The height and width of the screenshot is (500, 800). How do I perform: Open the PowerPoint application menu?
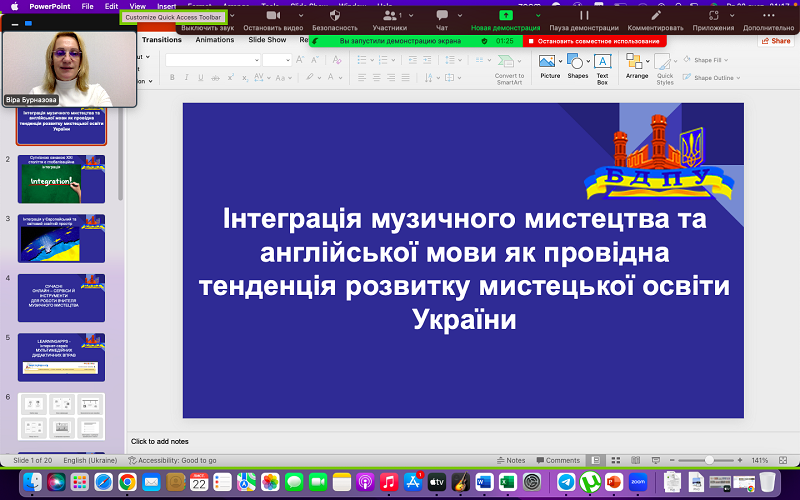(x=50, y=6)
